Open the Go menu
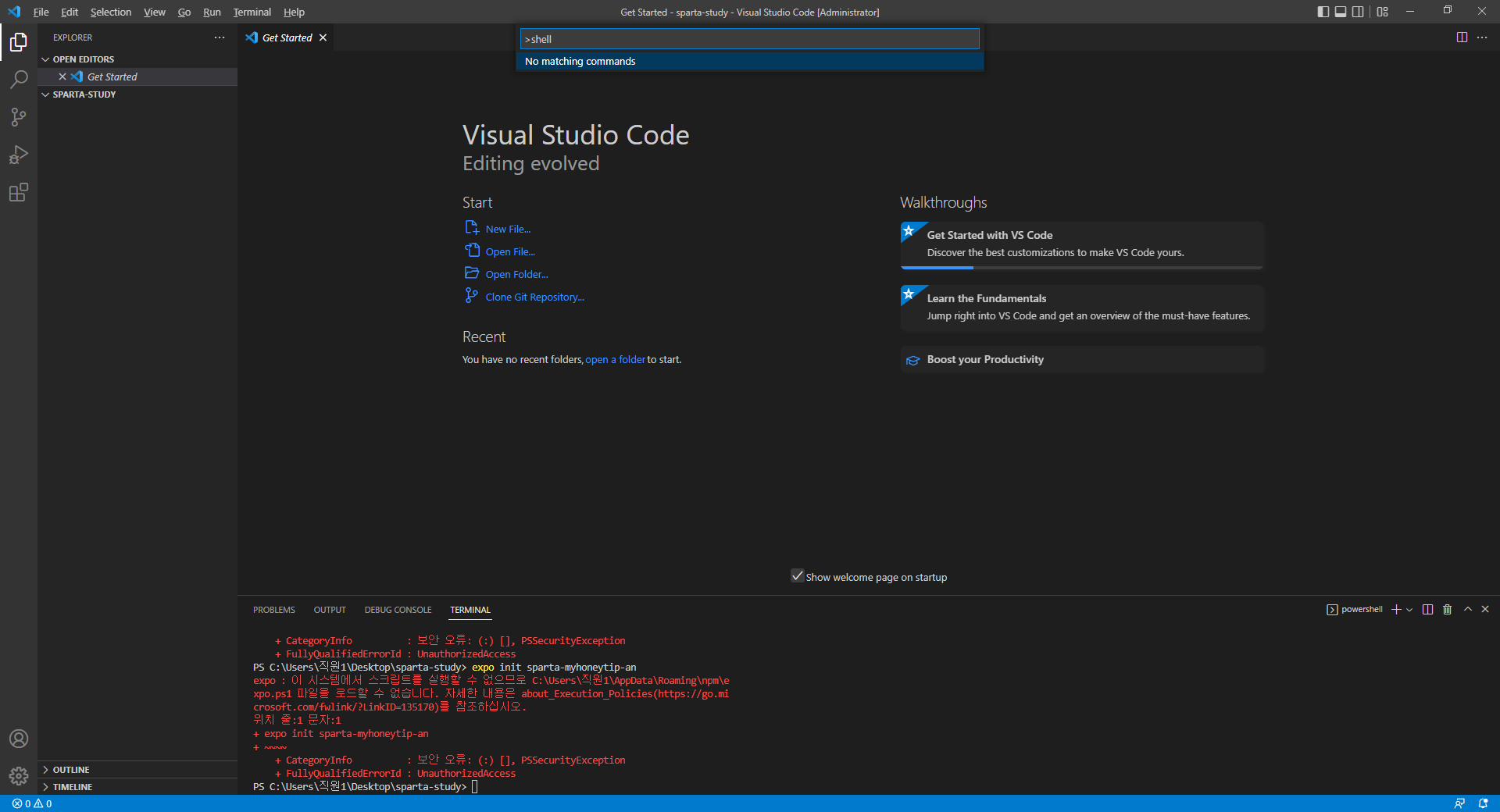1500x812 pixels. 184,12
